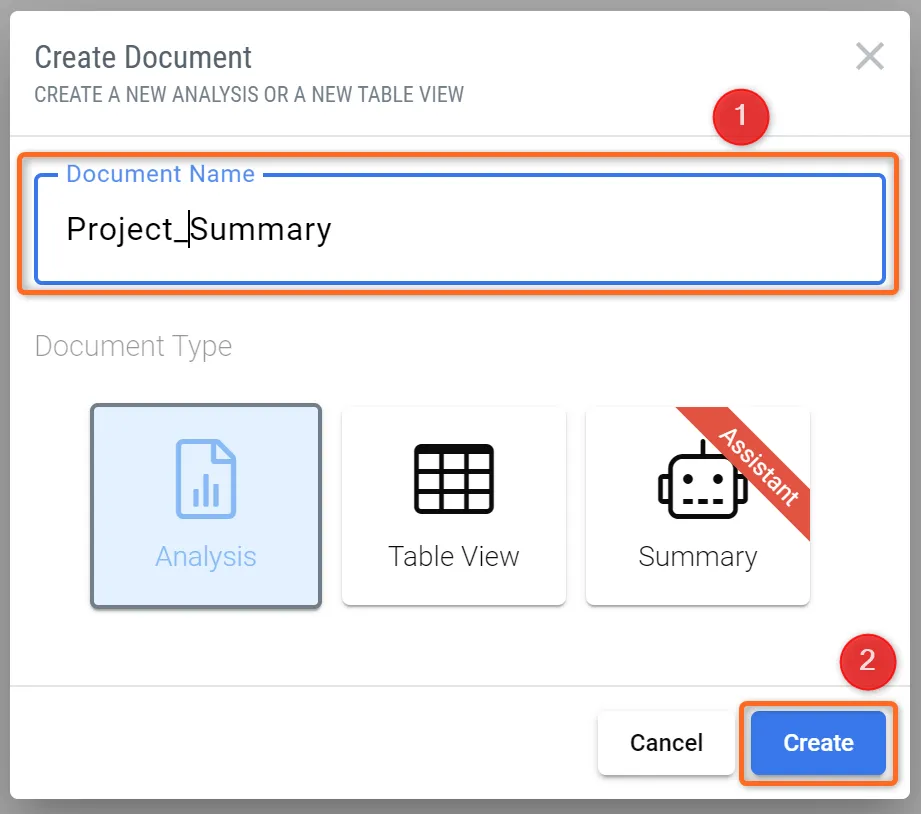
Task: Select the Analysis document type card
Action: pyautogui.click(x=206, y=506)
